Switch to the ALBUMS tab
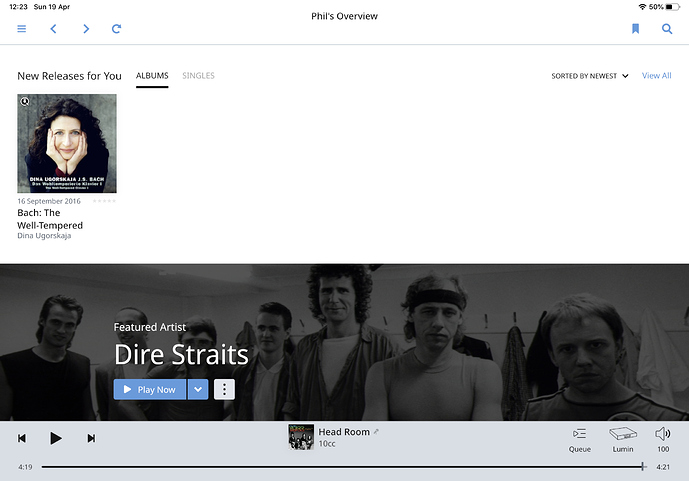The width and height of the screenshot is (689, 481). (152, 76)
